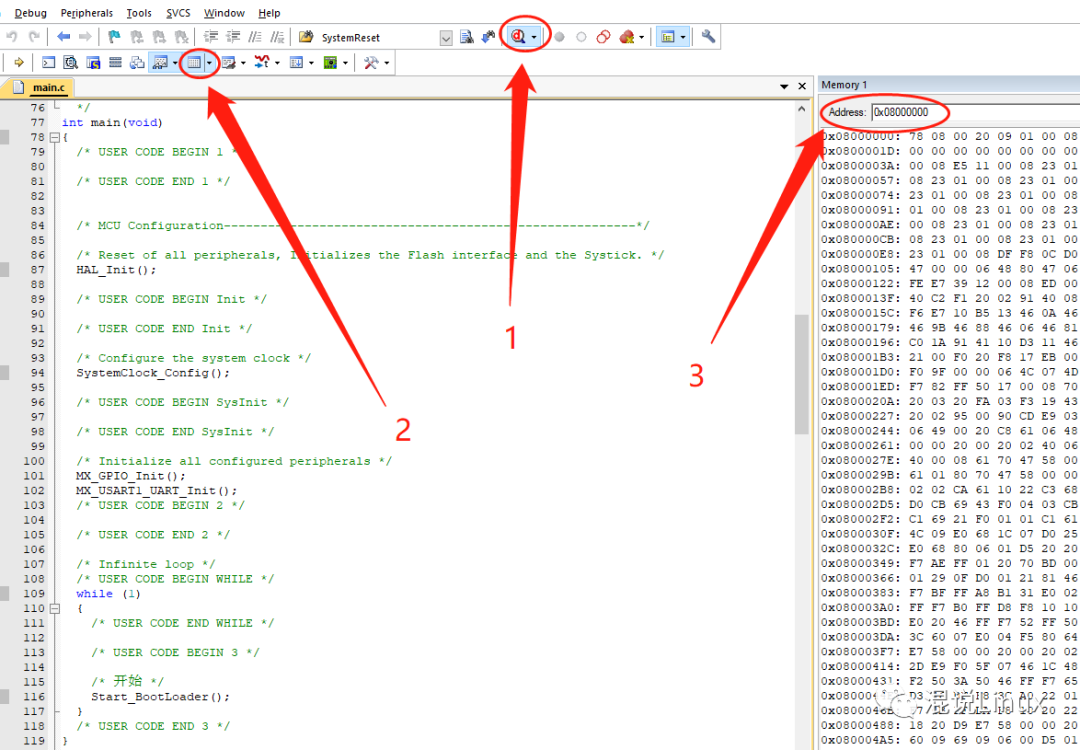Close the main.c editor tab
The height and width of the screenshot is (750, 1080).
[x=802, y=87]
